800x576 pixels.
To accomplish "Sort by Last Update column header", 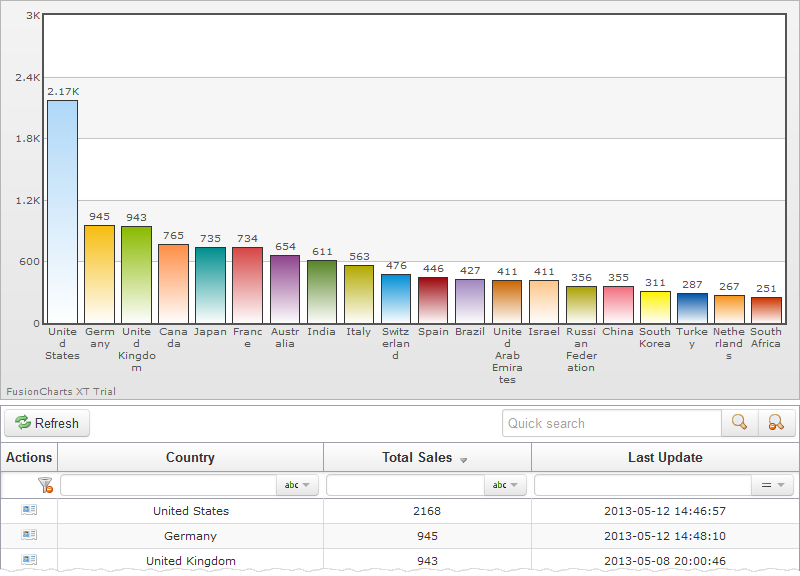I will click(x=665, y=457).
